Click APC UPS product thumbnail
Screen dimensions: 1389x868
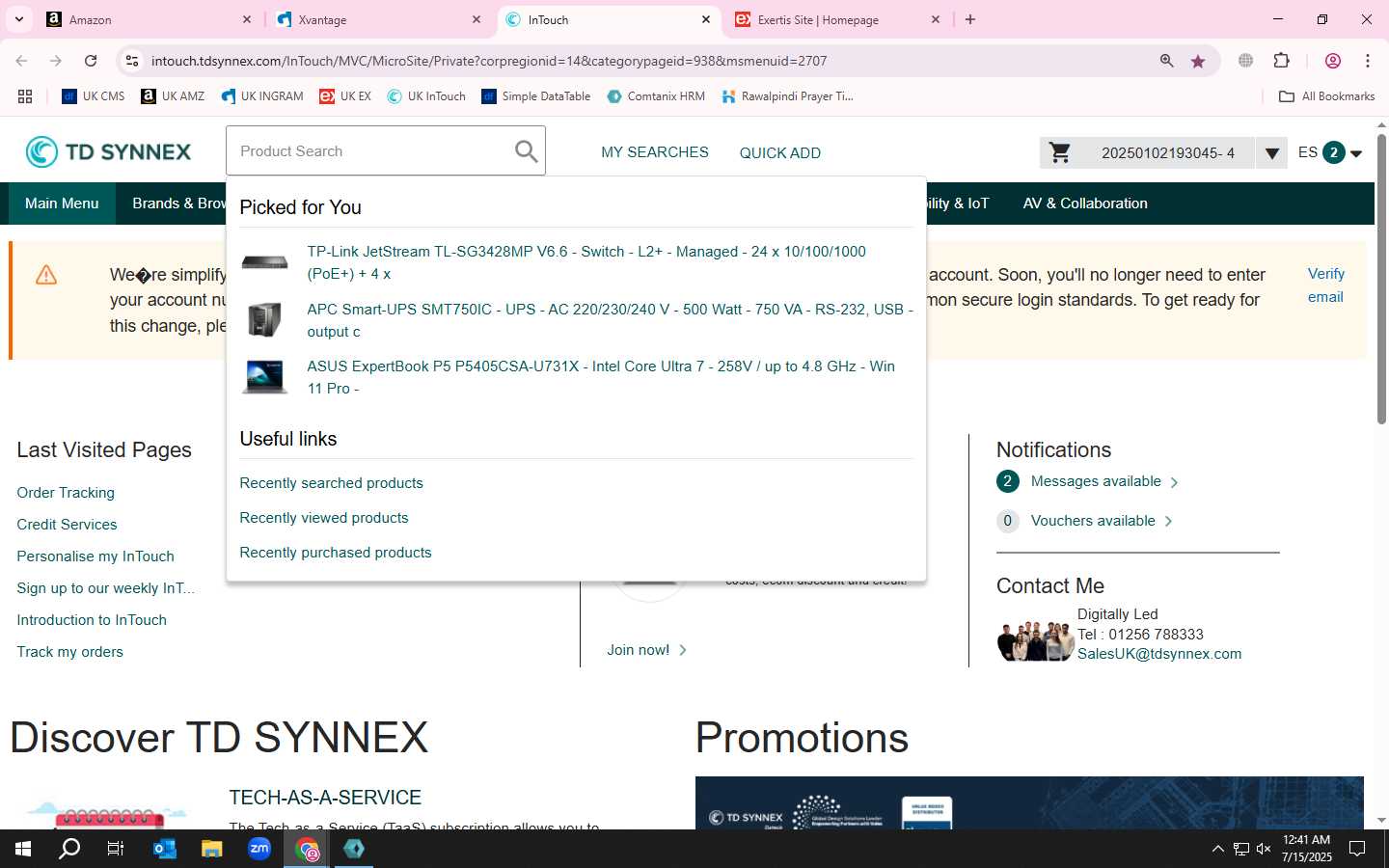tap(264, 319)
